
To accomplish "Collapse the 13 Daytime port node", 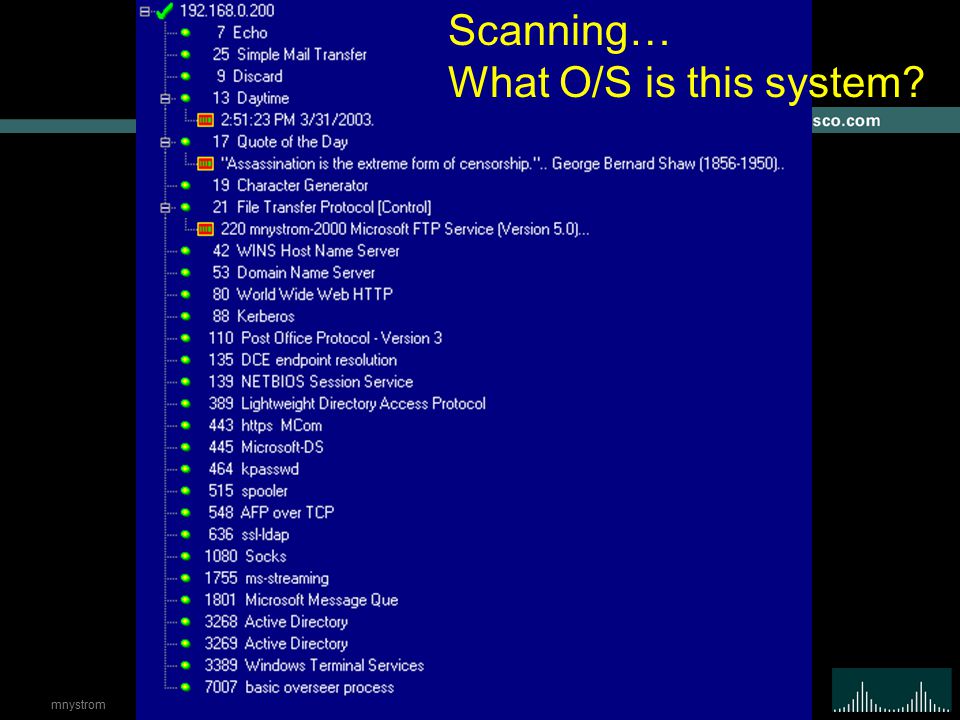I will pos(165,99).
